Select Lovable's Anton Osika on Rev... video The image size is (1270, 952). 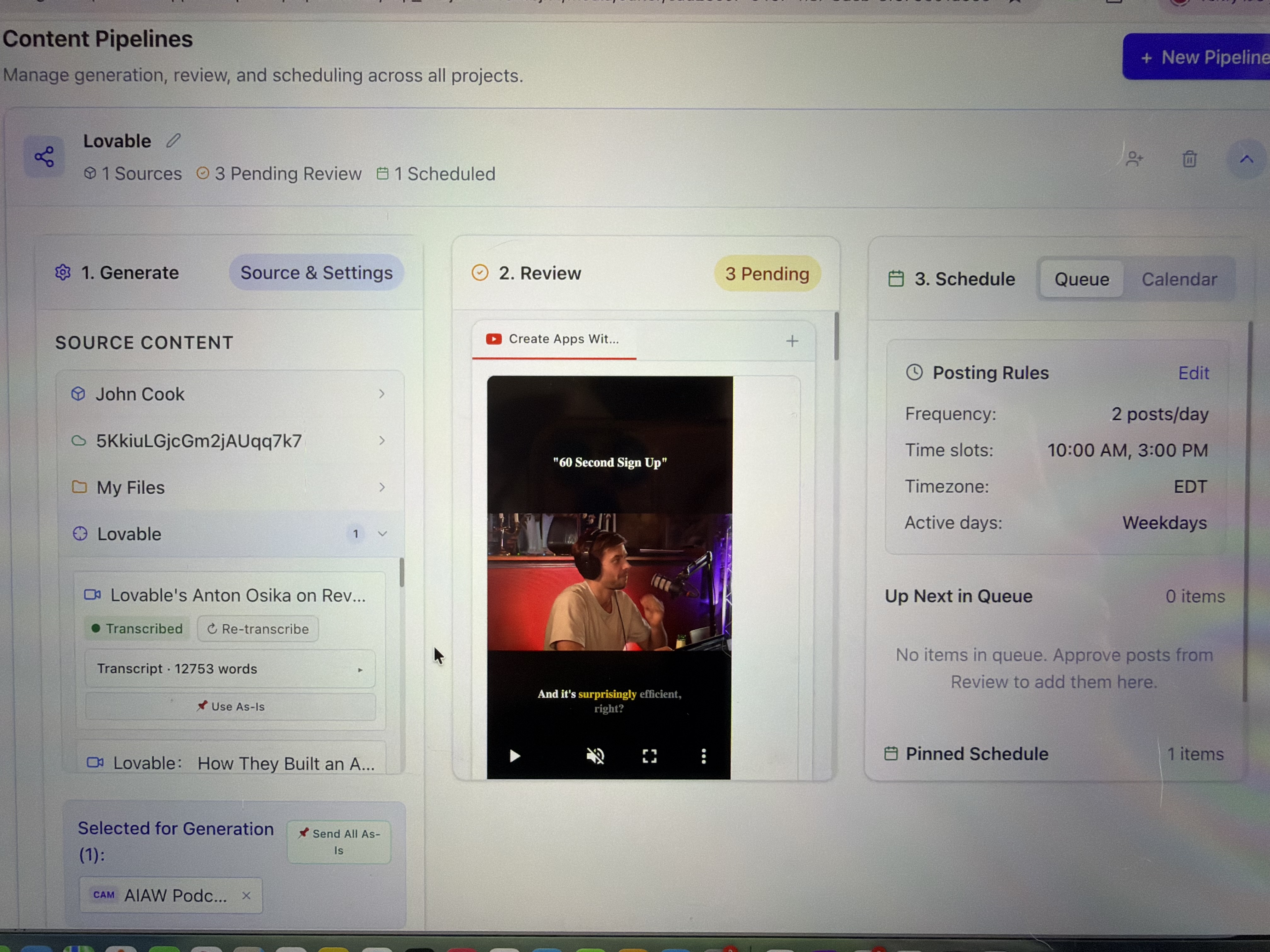point(238,595)
